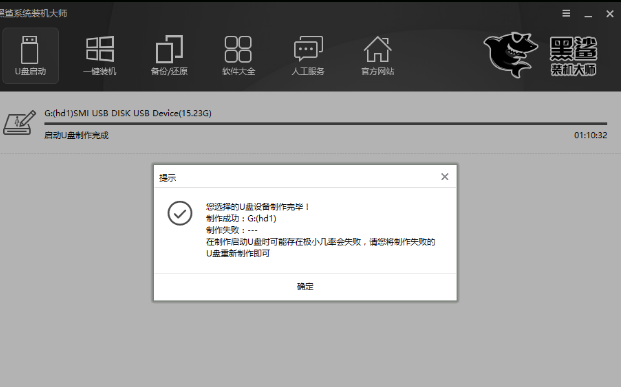The width and height of the screenshot is (625, 387).
Task: Go to 软件大全 section
Action: [x=238, y=55]
